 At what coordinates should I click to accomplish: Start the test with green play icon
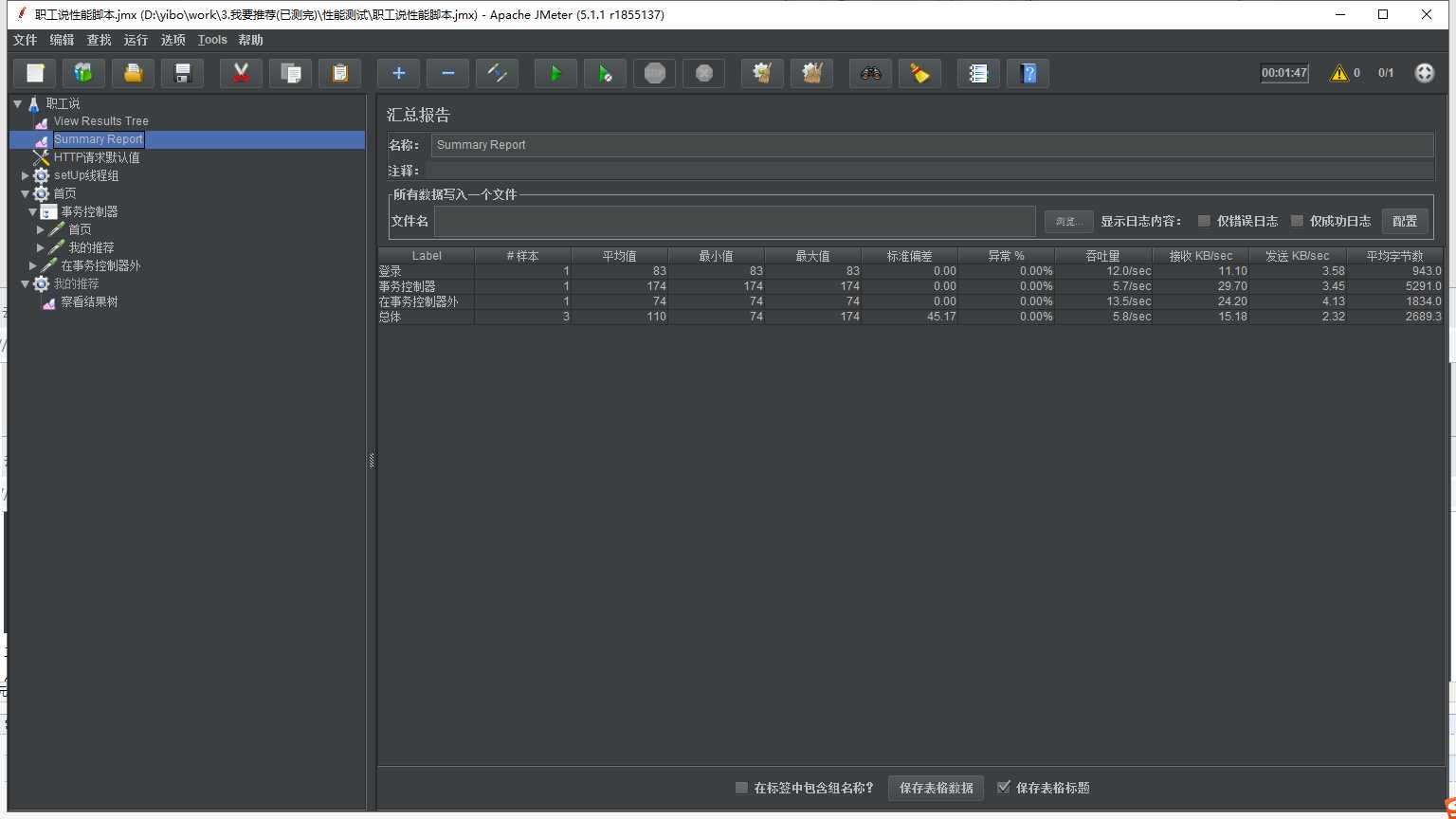point(556,73)
